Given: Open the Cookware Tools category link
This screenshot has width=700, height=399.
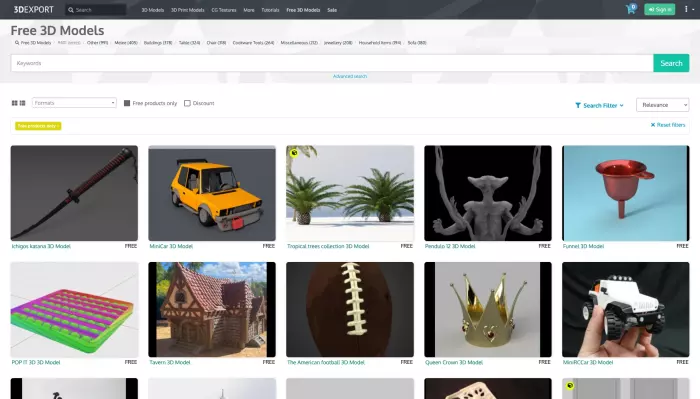Looking at the screenshot, I should tap(253, 43).
